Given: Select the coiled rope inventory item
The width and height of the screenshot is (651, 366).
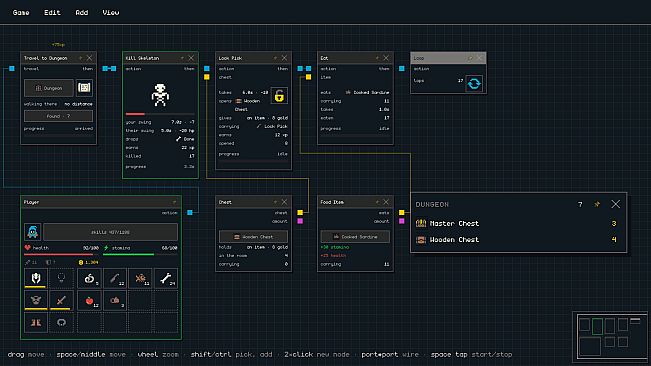Looking at the screenshot, I should 89,278.
